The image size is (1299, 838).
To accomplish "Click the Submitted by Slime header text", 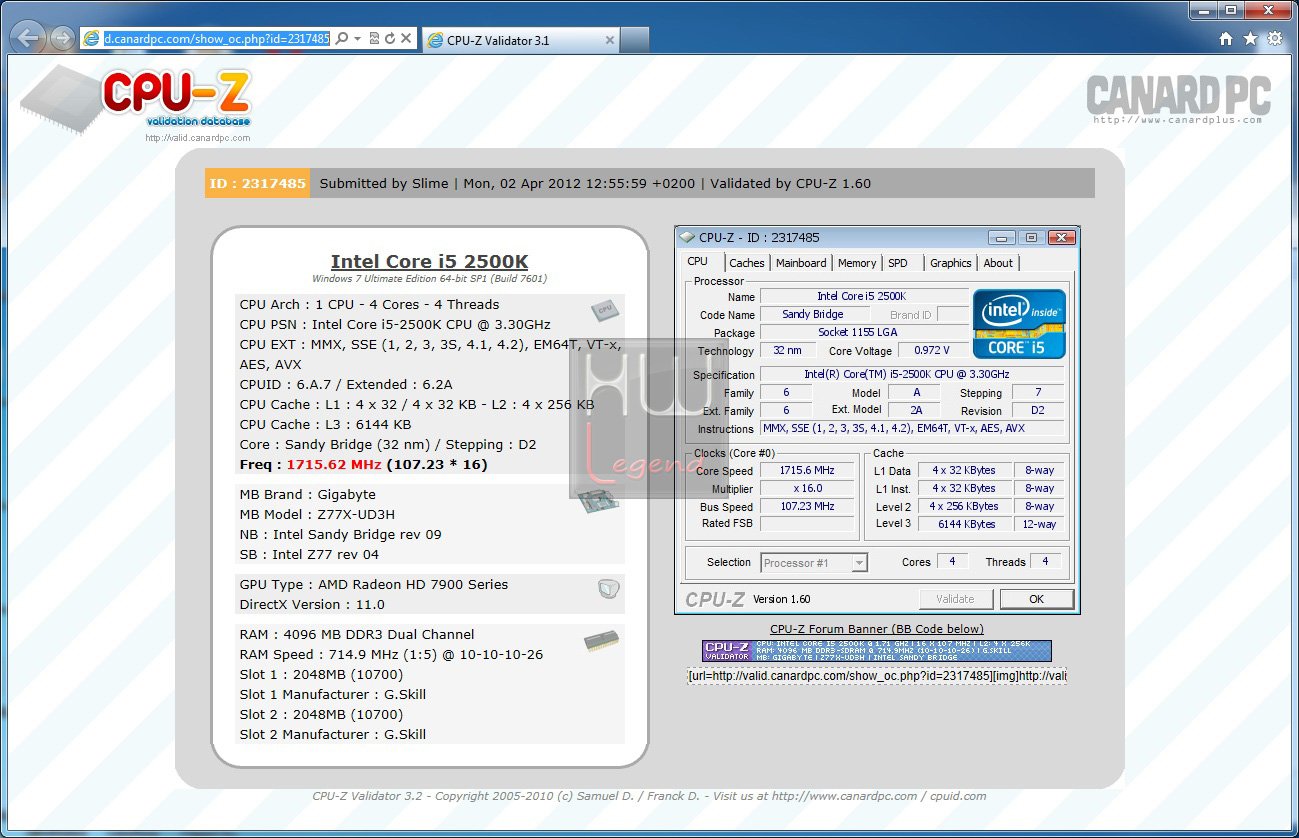I will click(x=382, y=183).
